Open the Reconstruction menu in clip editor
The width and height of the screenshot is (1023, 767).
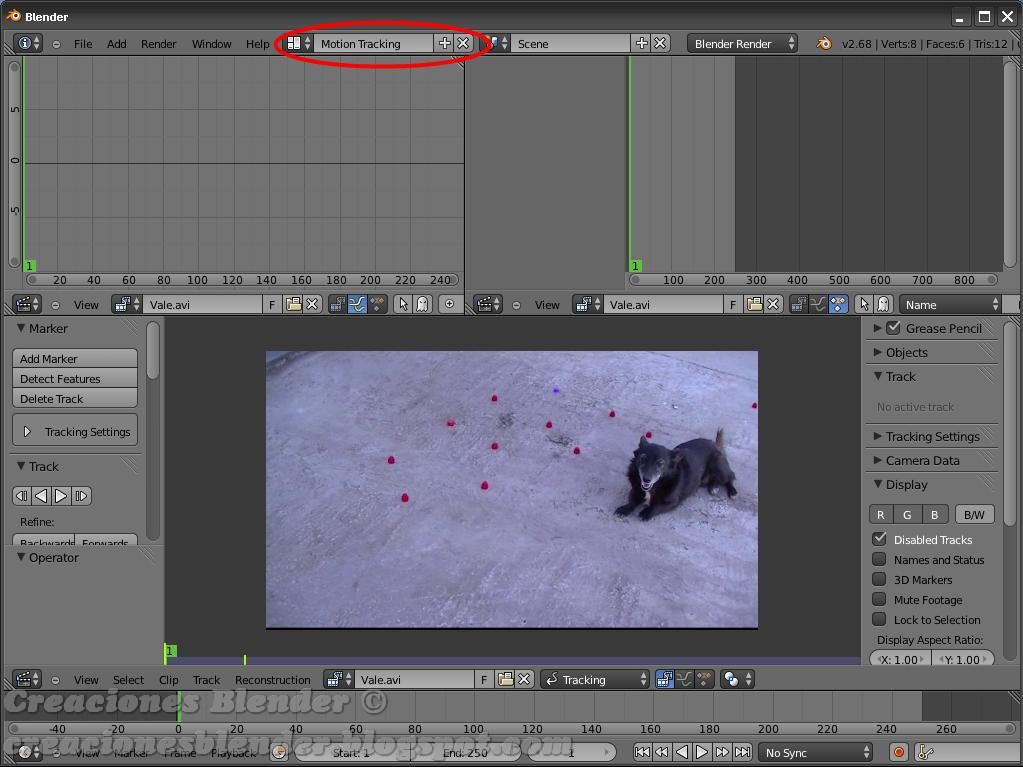tap(272, 679)
